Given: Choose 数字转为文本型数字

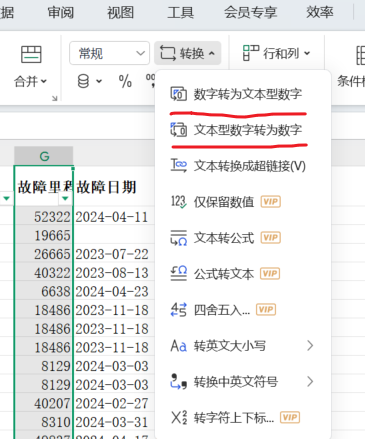Looking at the screenshot, I should click(x=243, y=94).
